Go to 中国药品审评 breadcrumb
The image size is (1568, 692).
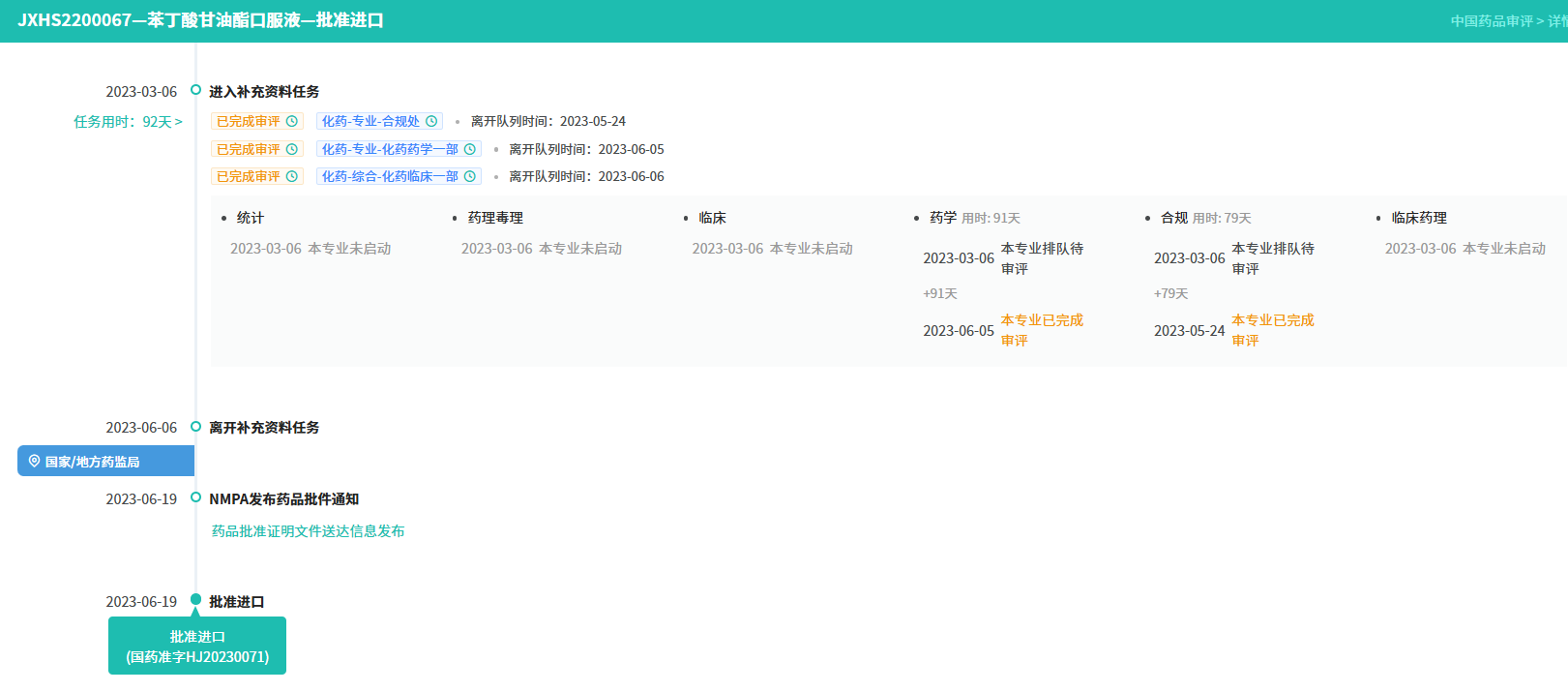pyautogui.click(x=1491, y=21)
